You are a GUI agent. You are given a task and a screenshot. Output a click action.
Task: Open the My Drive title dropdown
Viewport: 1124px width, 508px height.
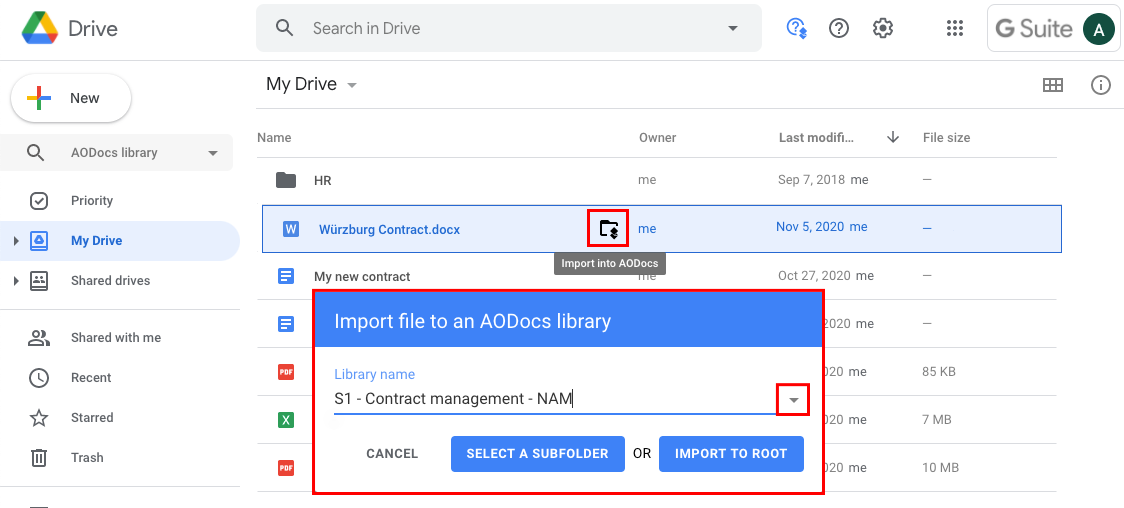click(352, 85)
